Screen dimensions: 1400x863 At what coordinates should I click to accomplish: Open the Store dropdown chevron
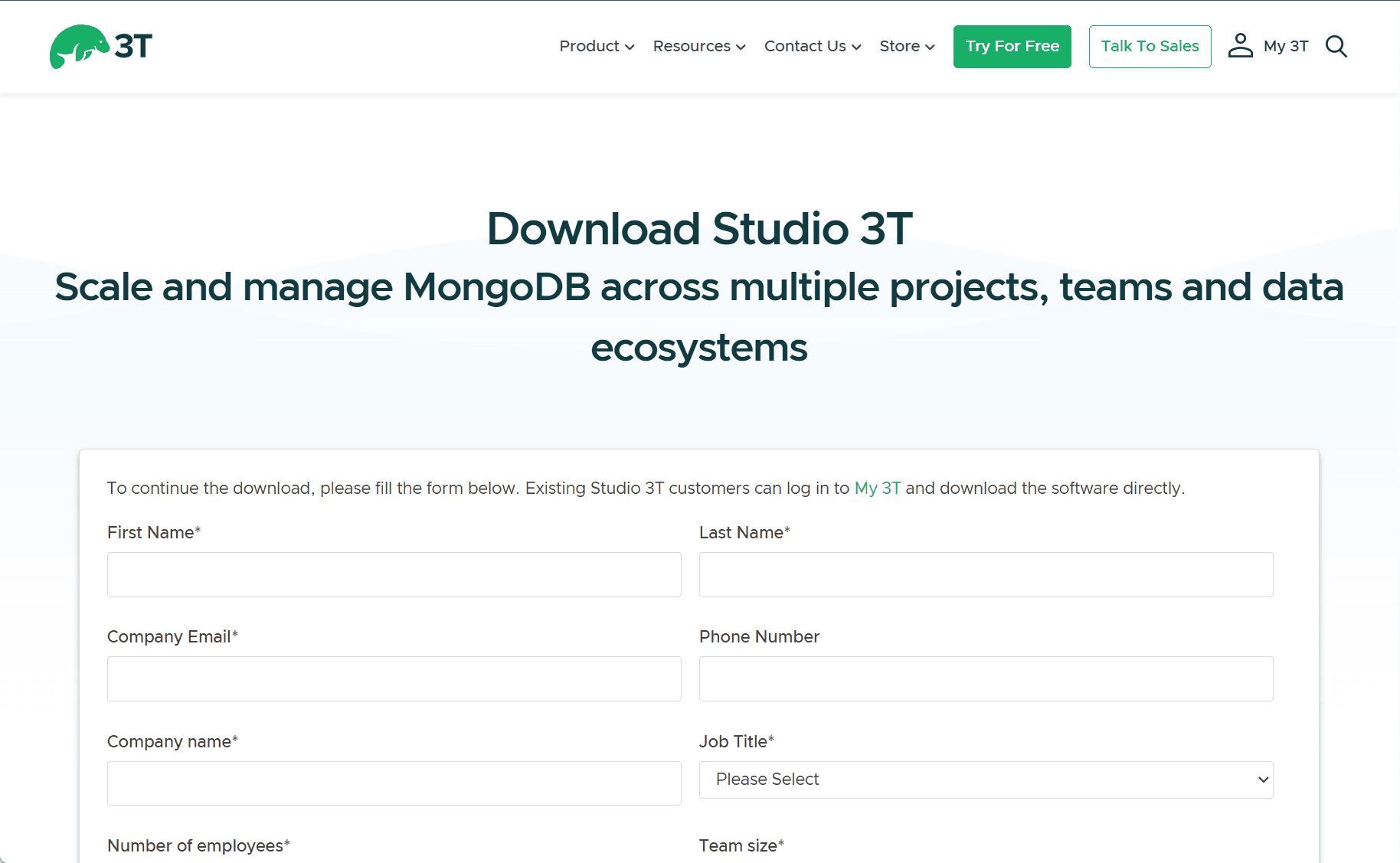point(930,47)
